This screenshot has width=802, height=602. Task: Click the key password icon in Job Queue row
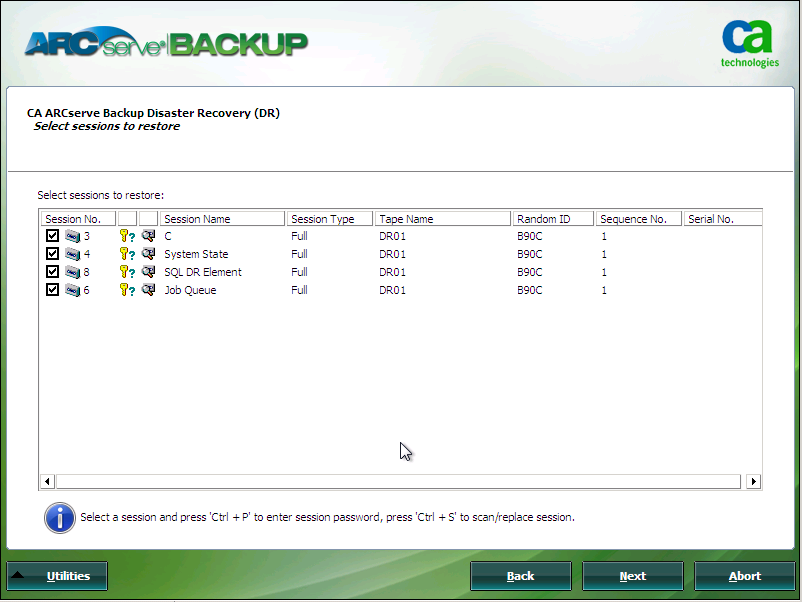click(127, 290)
